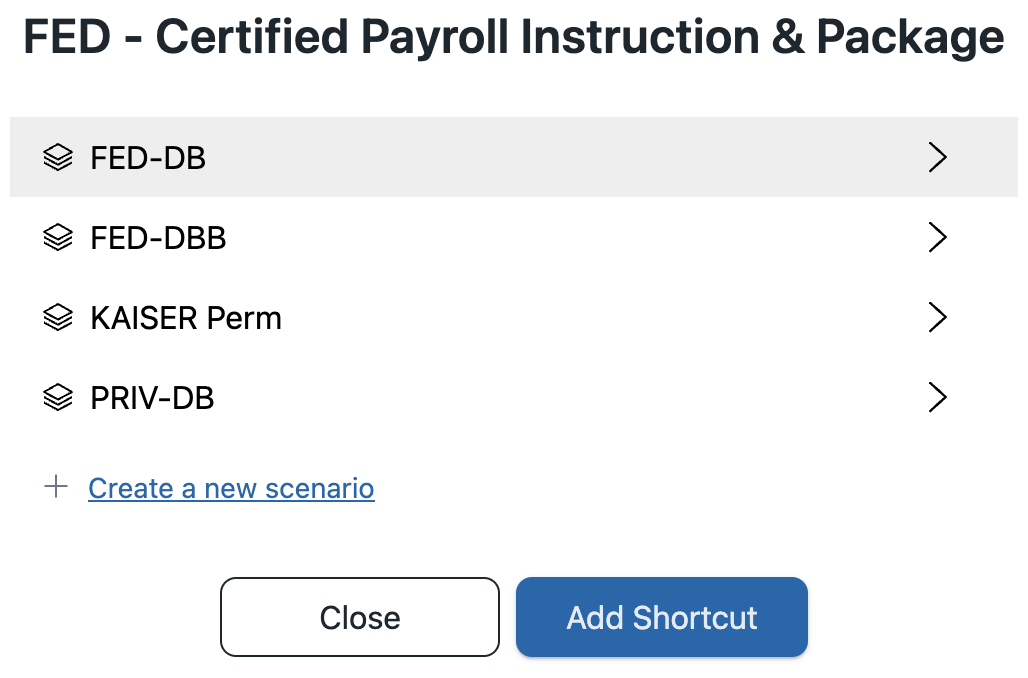Choose the PRIV-DB scenario label
The height and width of the screenshot is (678, 1028).
pos(152,398)
